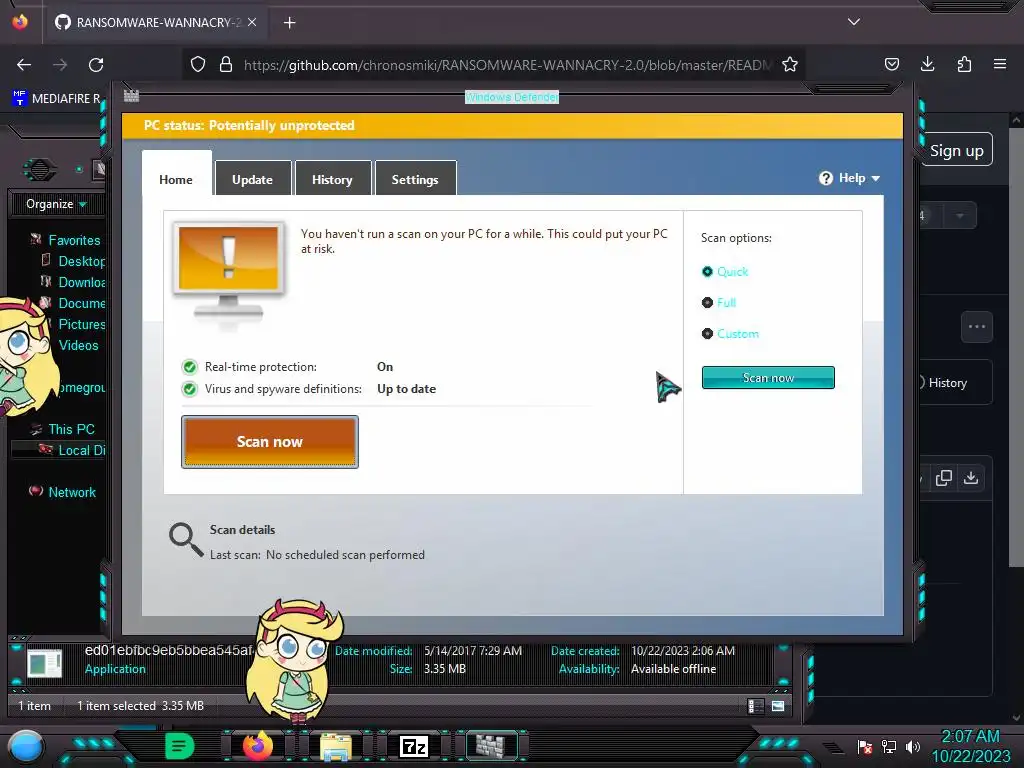Open the Firefox extensions menu
The image size is (1024, 768).
[x=964, y=65]
